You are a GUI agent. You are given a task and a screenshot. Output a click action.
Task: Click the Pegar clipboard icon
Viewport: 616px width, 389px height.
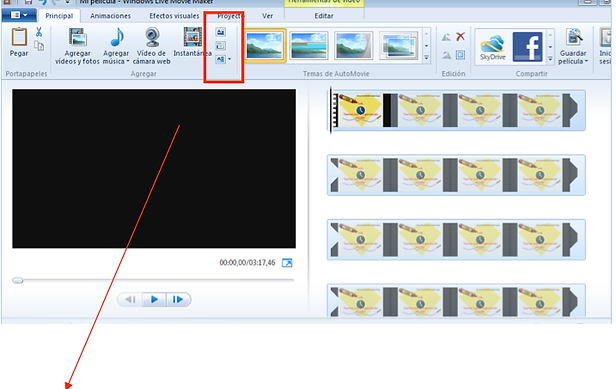coord(19,37)
